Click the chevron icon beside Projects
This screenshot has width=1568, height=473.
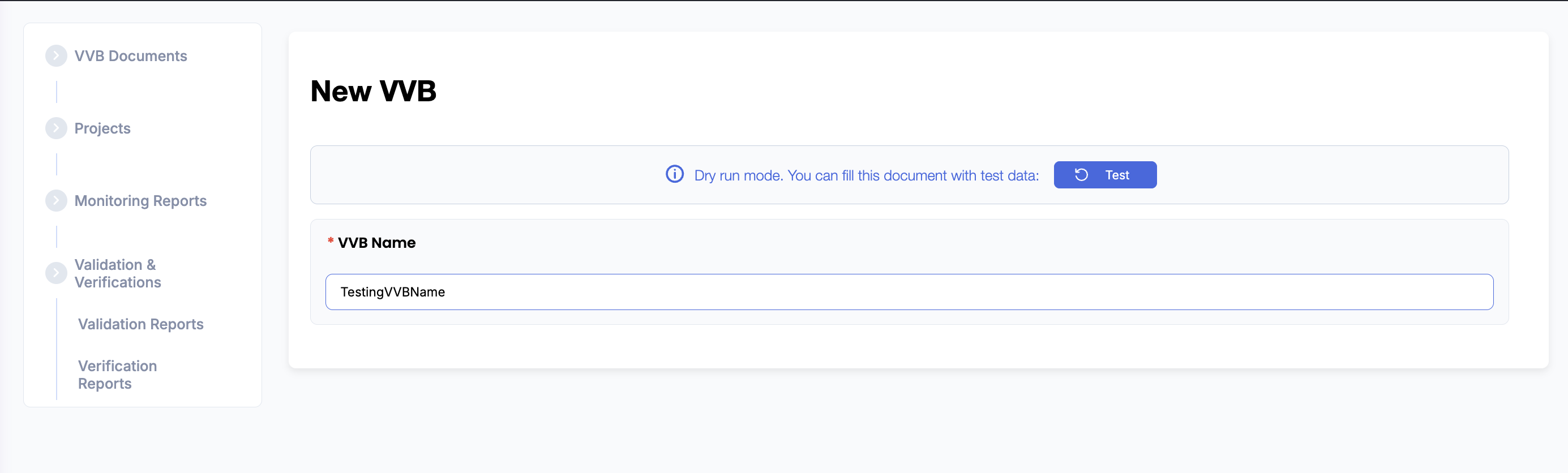[56, 128]
